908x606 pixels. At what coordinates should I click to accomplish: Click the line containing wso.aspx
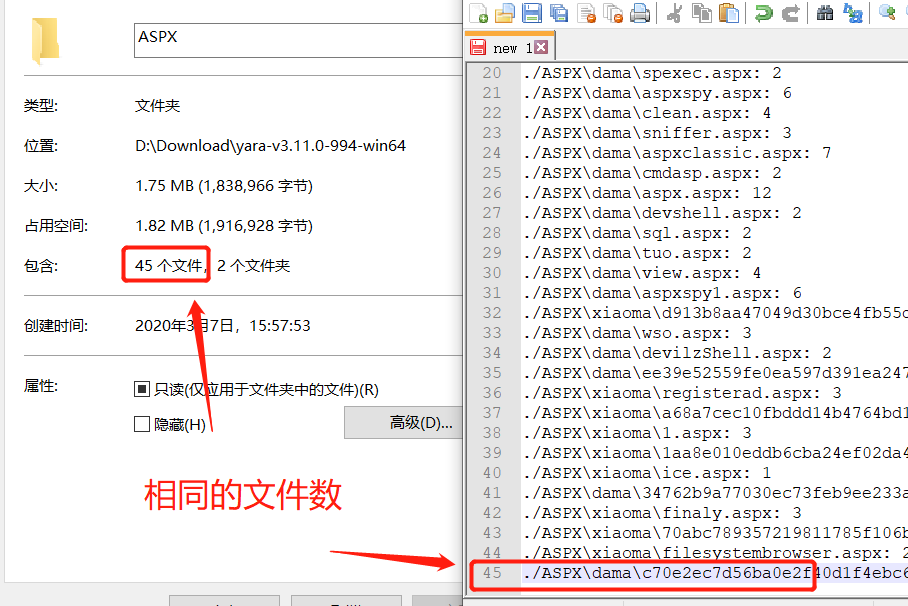[636, 333]
